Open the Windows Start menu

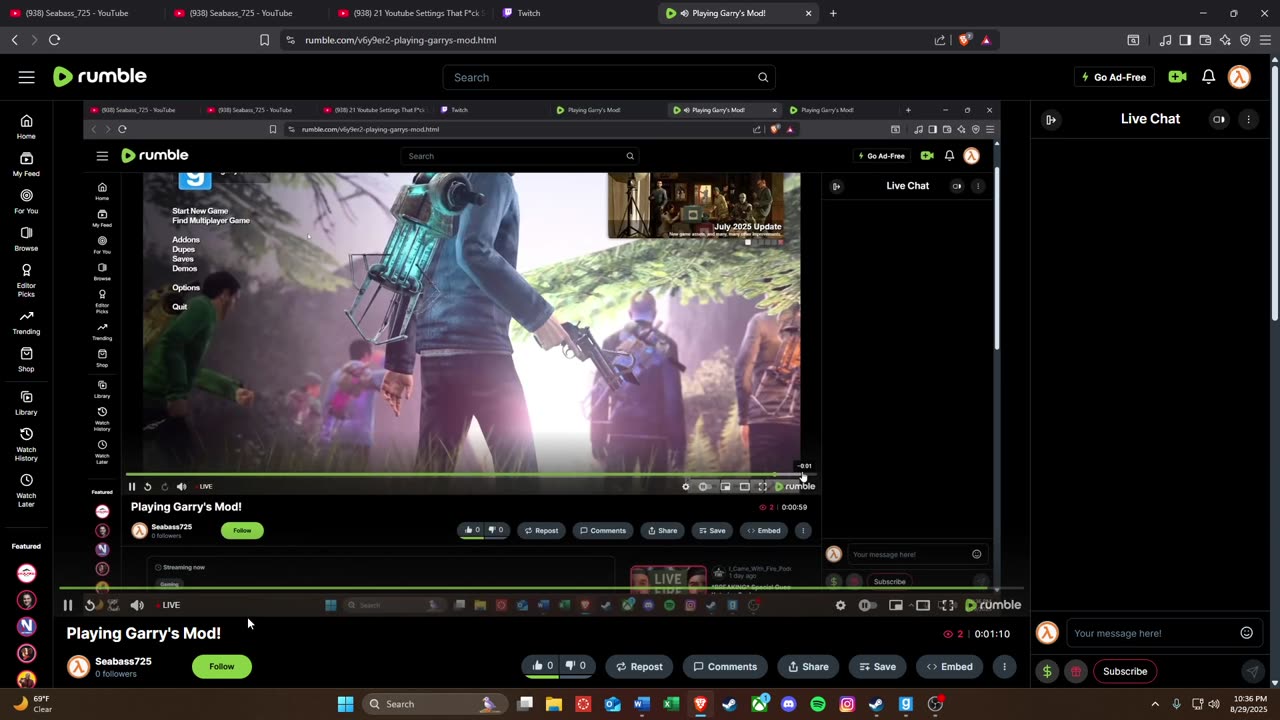click(x=345, y=704)
